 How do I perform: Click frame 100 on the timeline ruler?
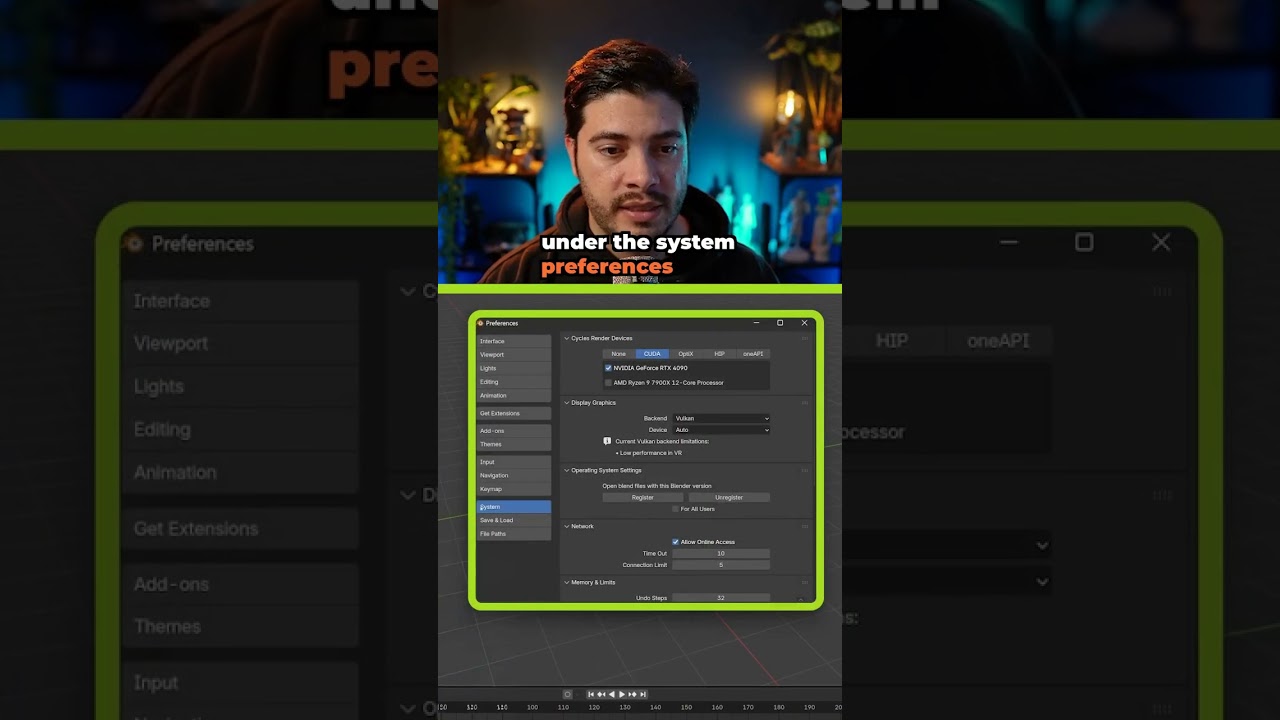(532, 707)
